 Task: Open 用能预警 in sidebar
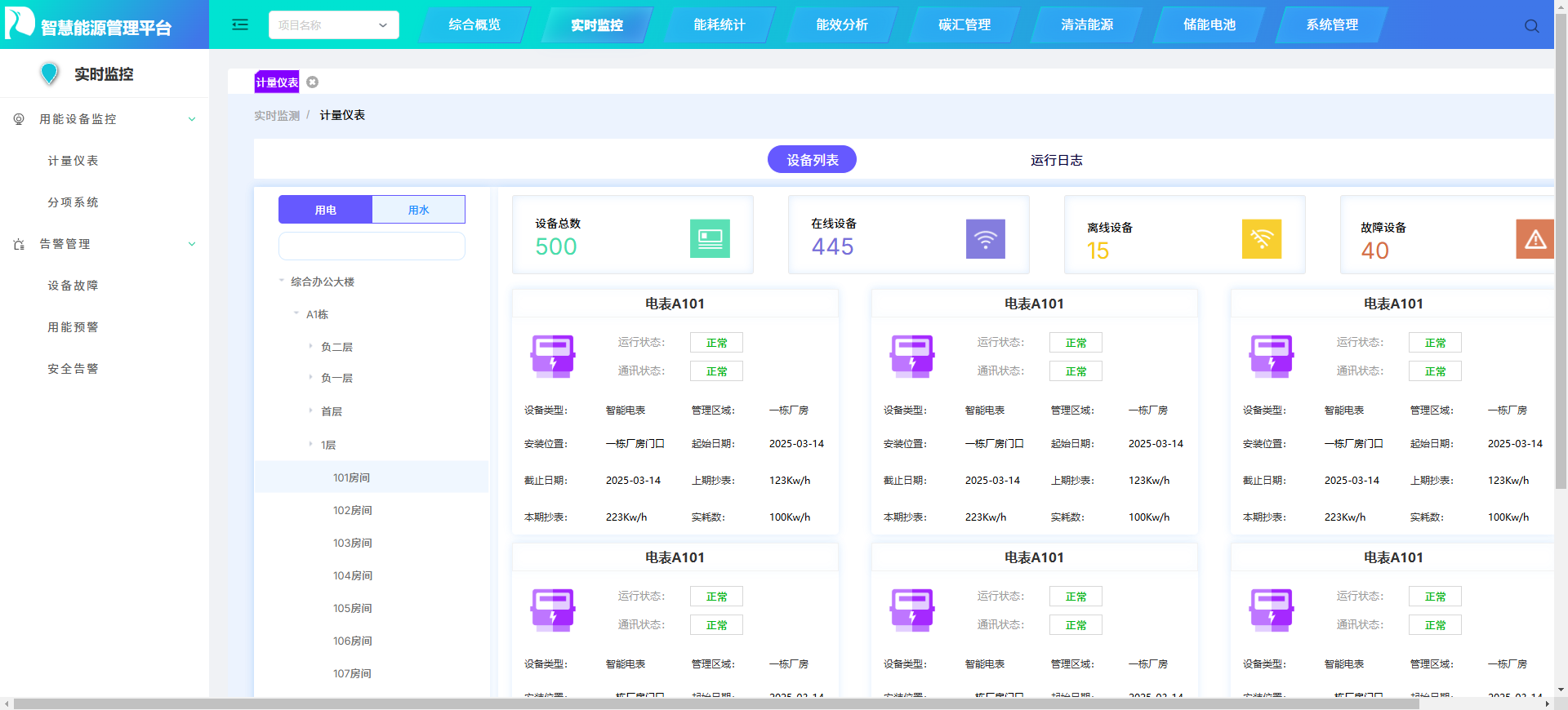(x=73, y=327)
